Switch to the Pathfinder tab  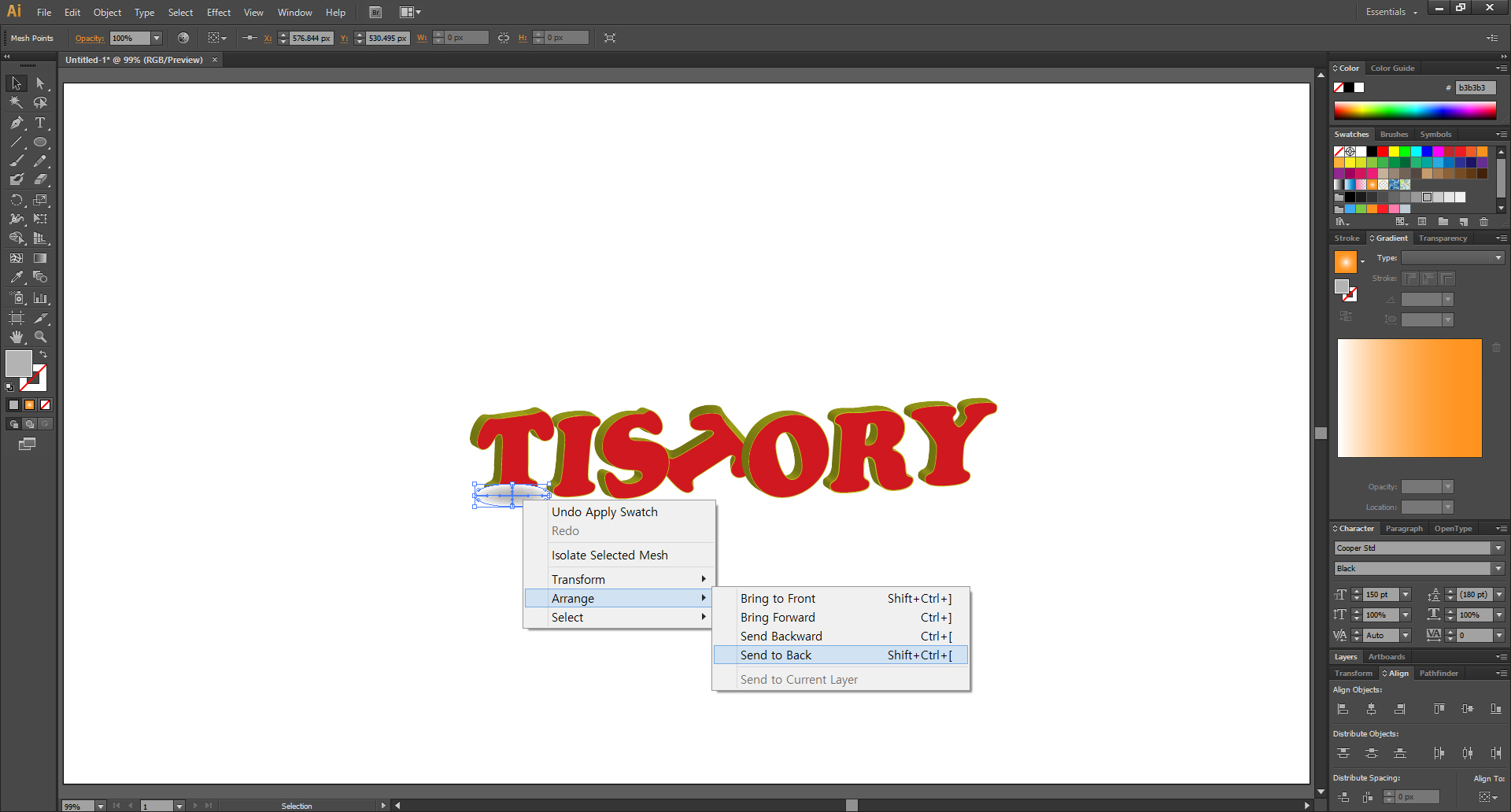[x=1438, y=674]
